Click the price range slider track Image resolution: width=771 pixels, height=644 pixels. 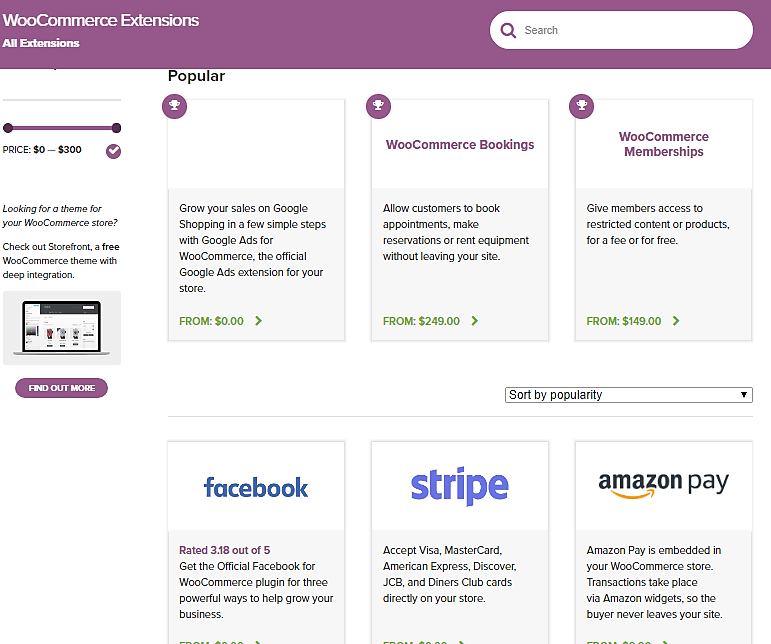tap(62, 128)
